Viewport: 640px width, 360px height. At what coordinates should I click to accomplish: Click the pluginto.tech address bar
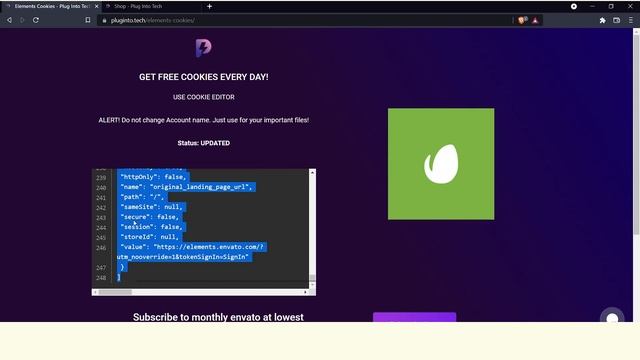[x=304, y=20]
